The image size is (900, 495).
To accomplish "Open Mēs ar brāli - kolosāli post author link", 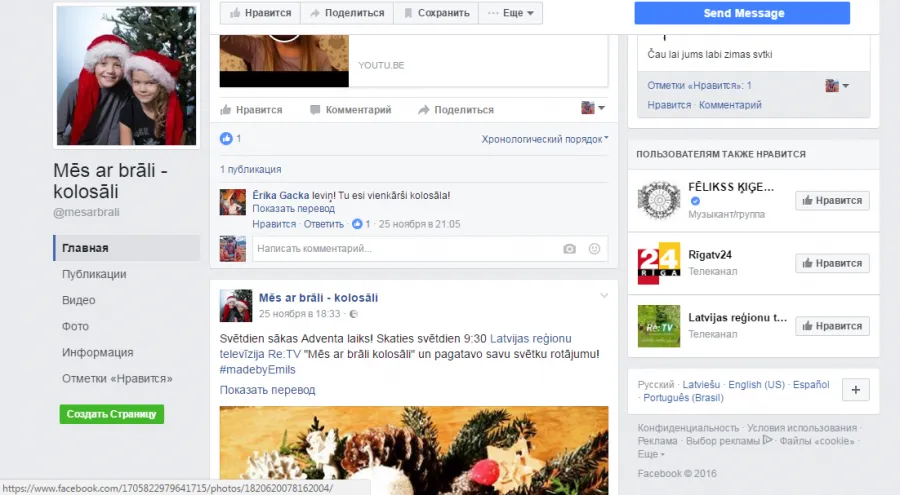I will (318, 297).
